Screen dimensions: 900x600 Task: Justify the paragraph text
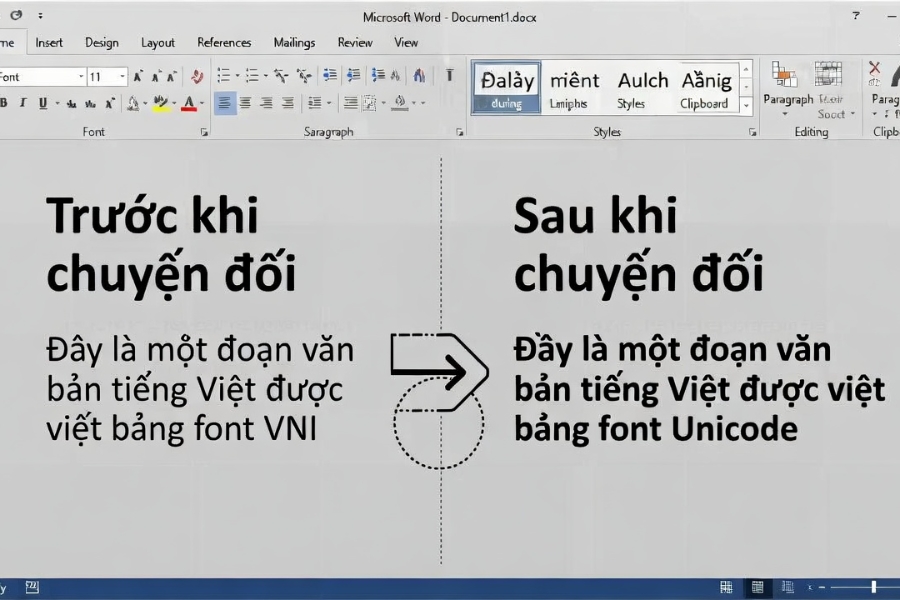(x=288, y=103)
